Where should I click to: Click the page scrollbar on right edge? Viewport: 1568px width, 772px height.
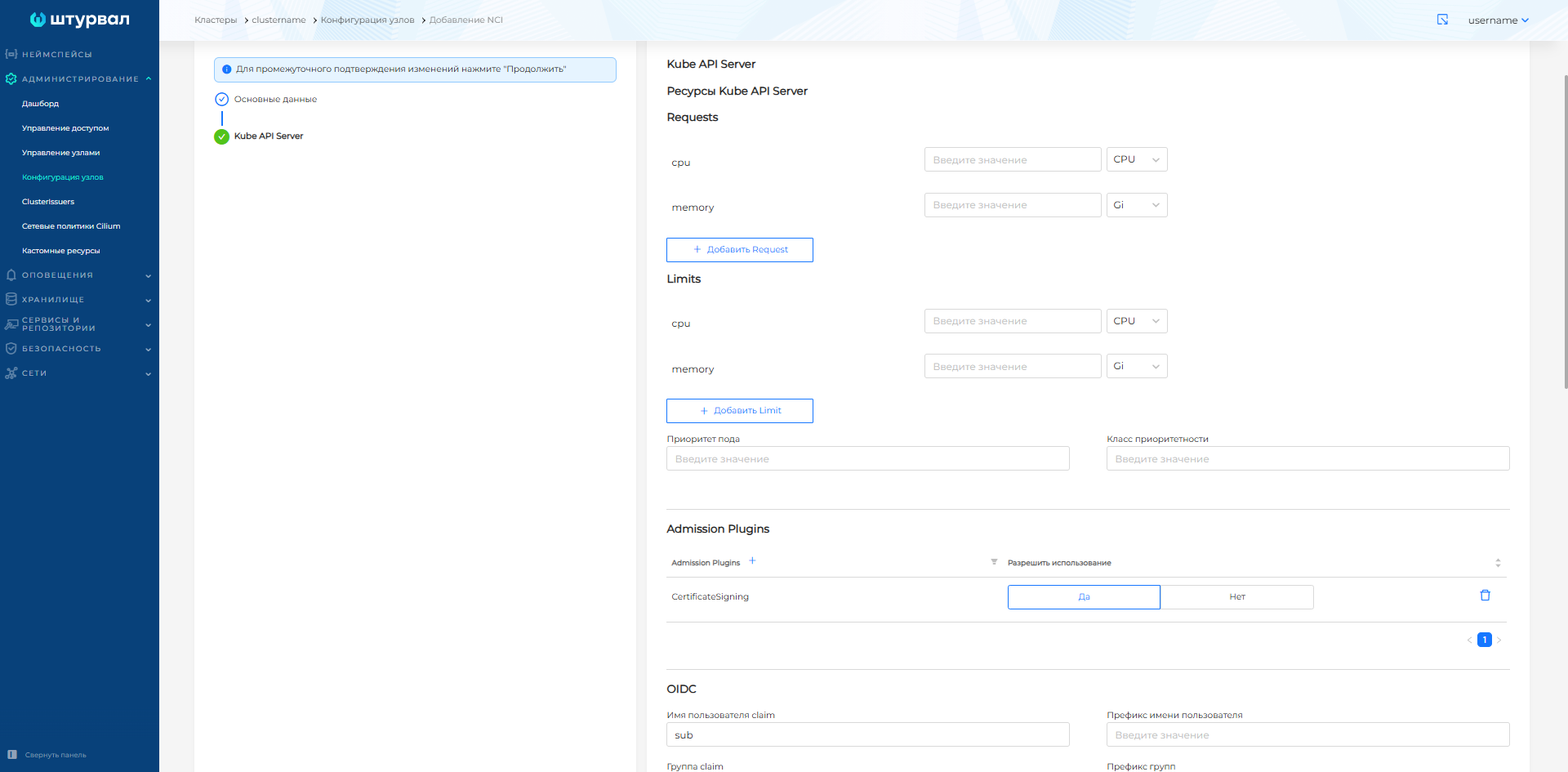(1565, 229)
